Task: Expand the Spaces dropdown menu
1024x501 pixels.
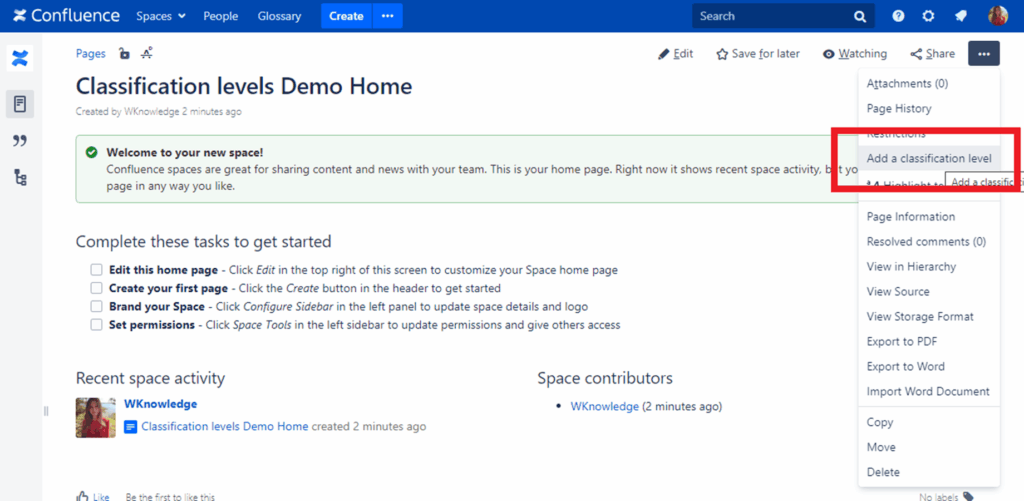Action: (x=161, y=16)
